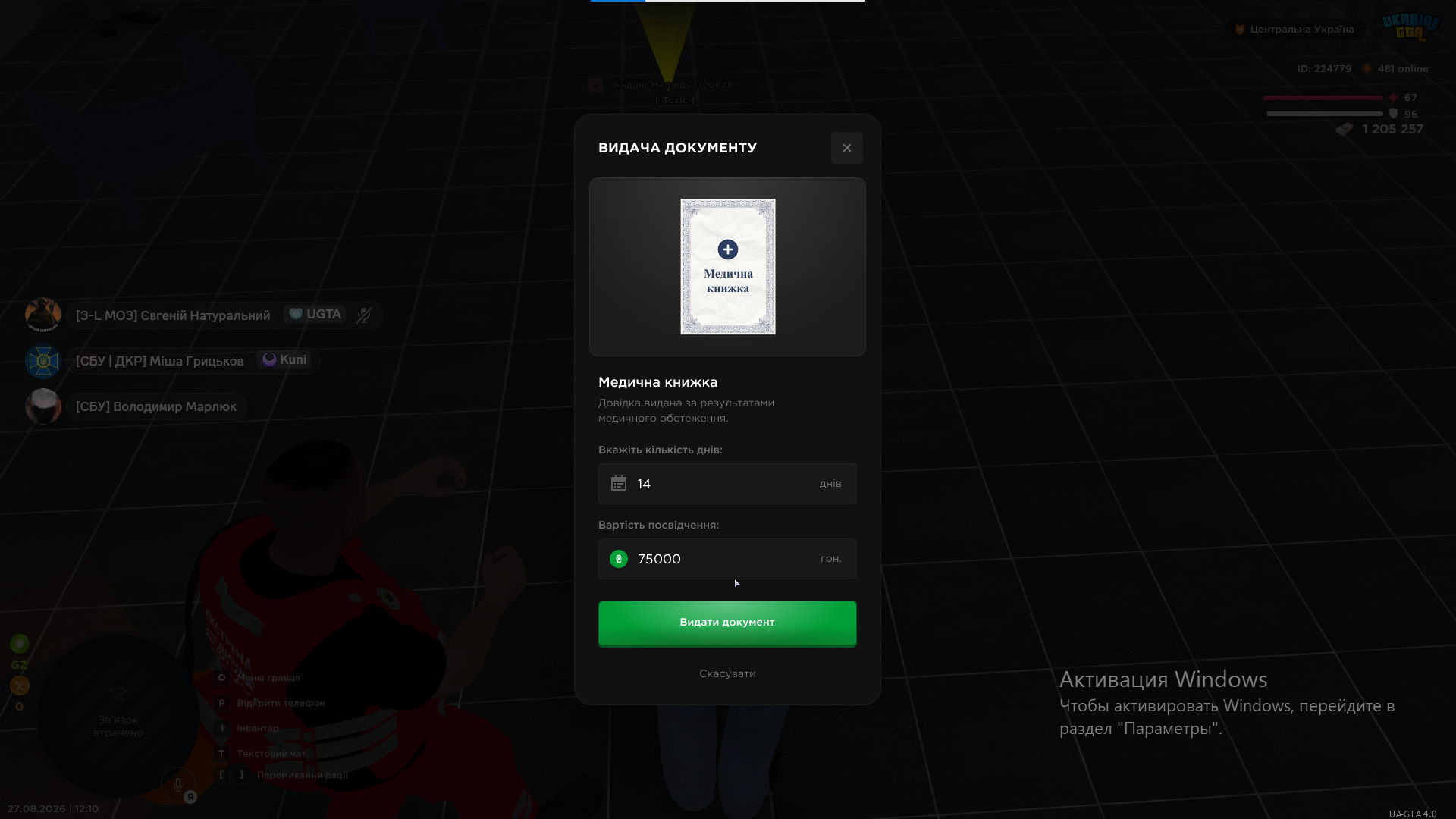Click the green shield GZ status icon

(x=20, y=644)
